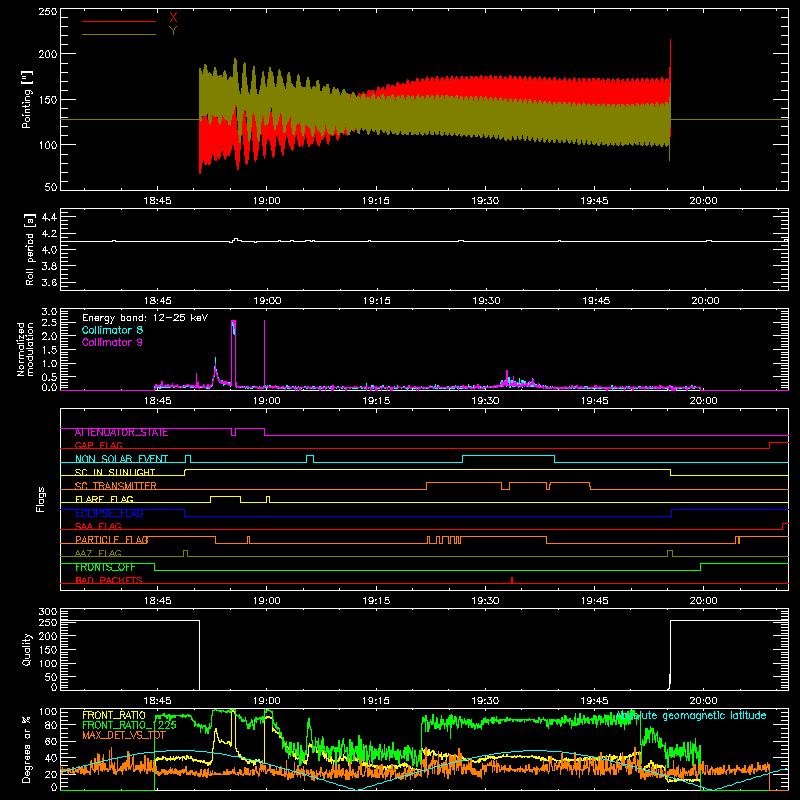Select the yellow FRONT_RATIO legend entry

click(114, 715)
